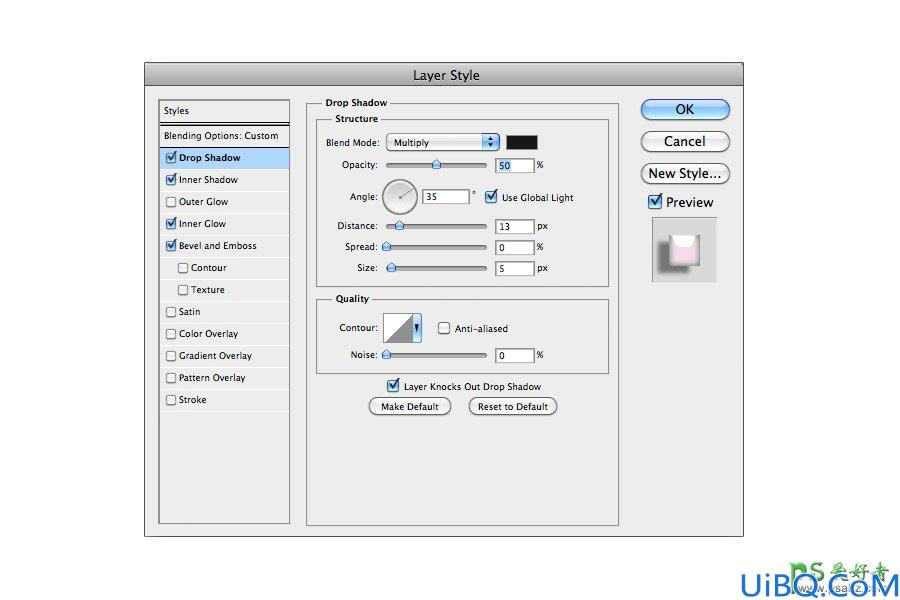Click the Angle dial control
The image size is (900, 600).
click(x=399, y=197)
